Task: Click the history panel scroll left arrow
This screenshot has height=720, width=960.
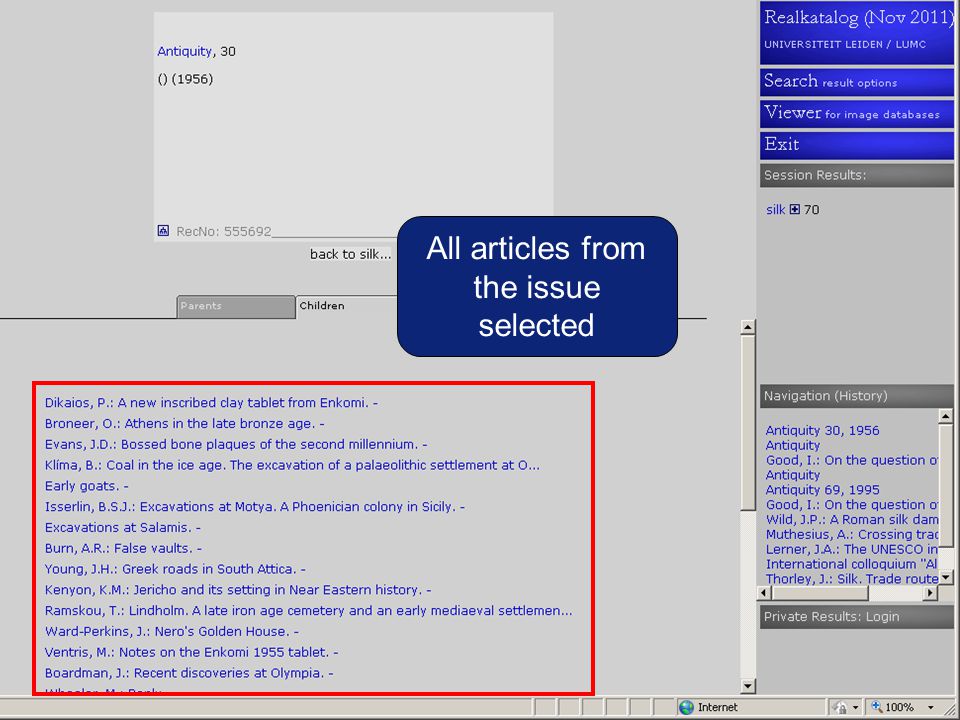Action: coord(765,593)
